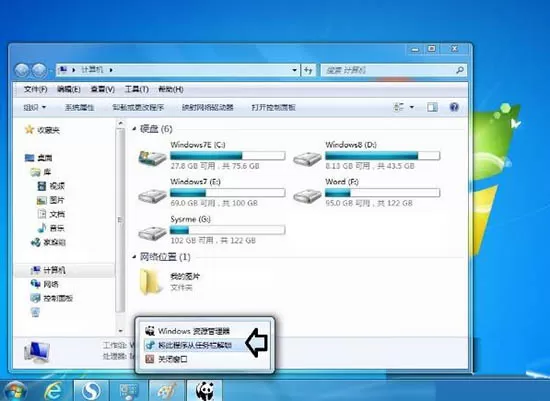The width and height of the screenshot is (550, 401).
Task: Click the 我的图片 folder icon
Action: pyautogui.click(x=151, y=281)
